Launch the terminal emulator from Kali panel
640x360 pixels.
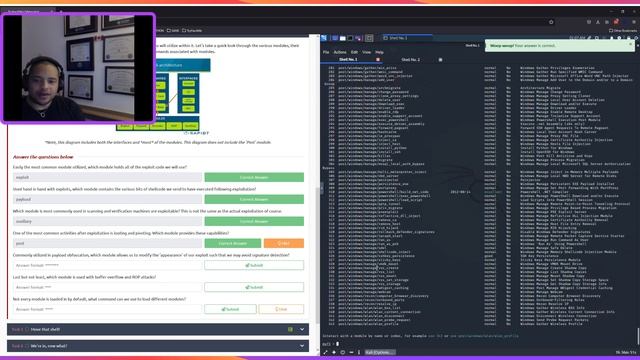click(351, 38)
